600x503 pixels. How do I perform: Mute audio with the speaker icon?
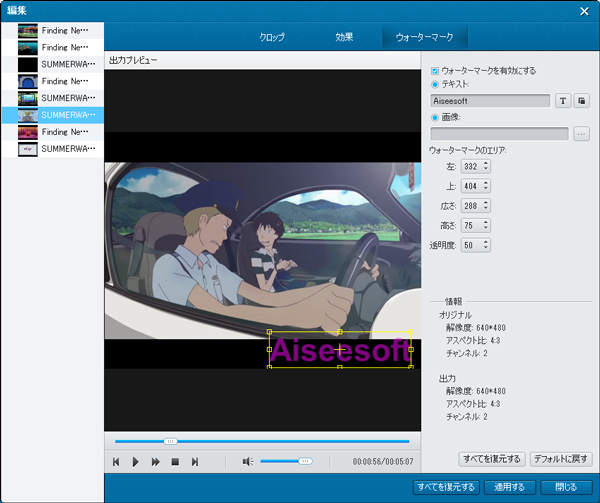(x=248, y=462)
